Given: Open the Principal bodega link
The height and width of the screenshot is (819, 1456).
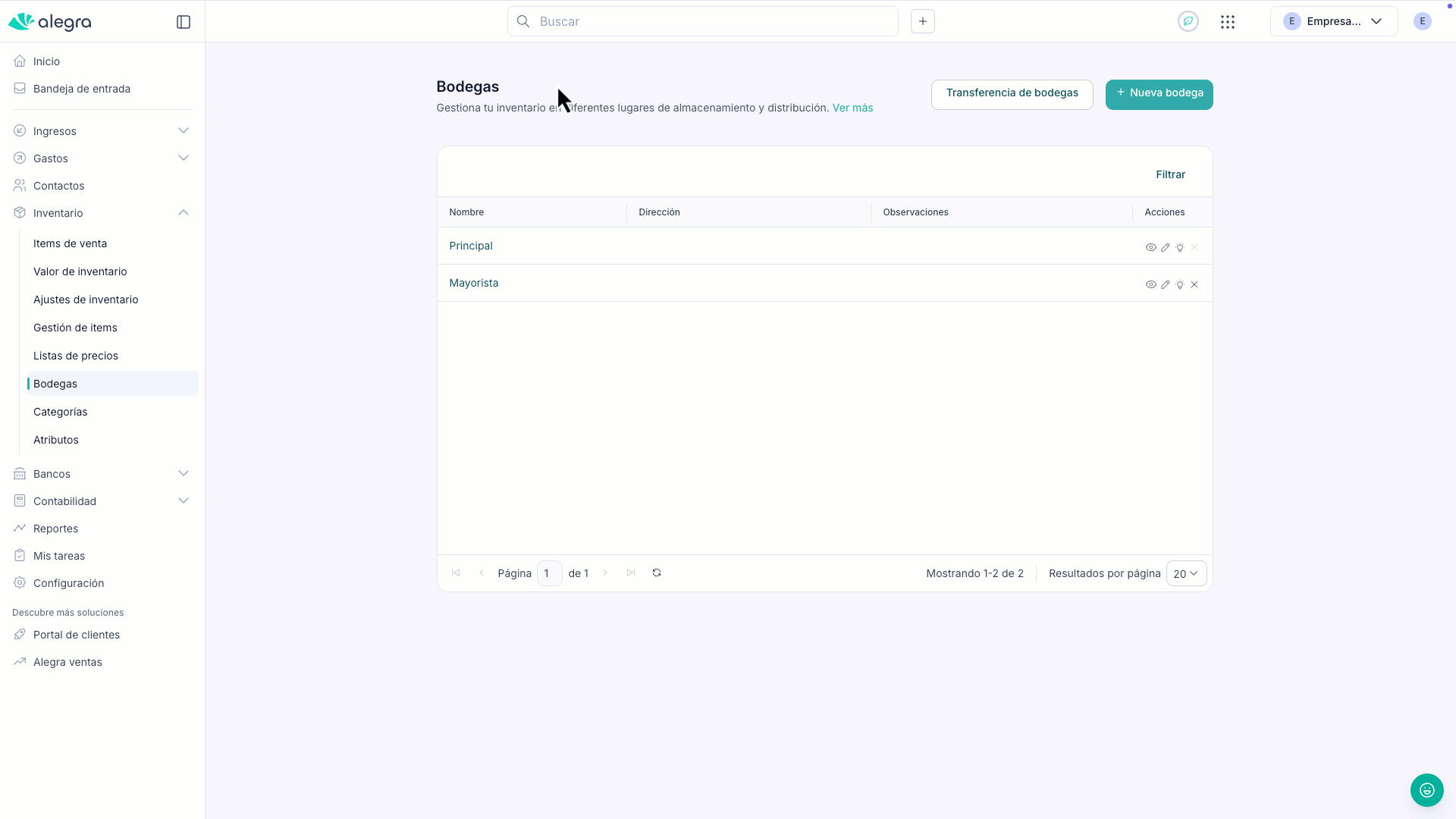Looking at the screenshot, I should [x=471, y=246].
